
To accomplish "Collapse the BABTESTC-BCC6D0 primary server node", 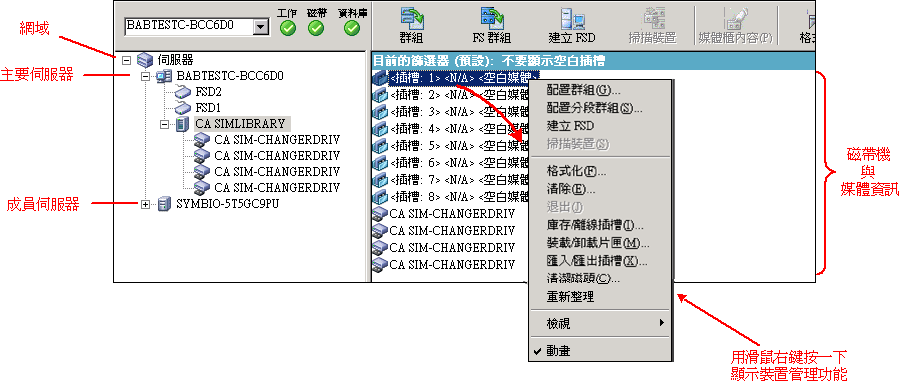I will (145, 76).
